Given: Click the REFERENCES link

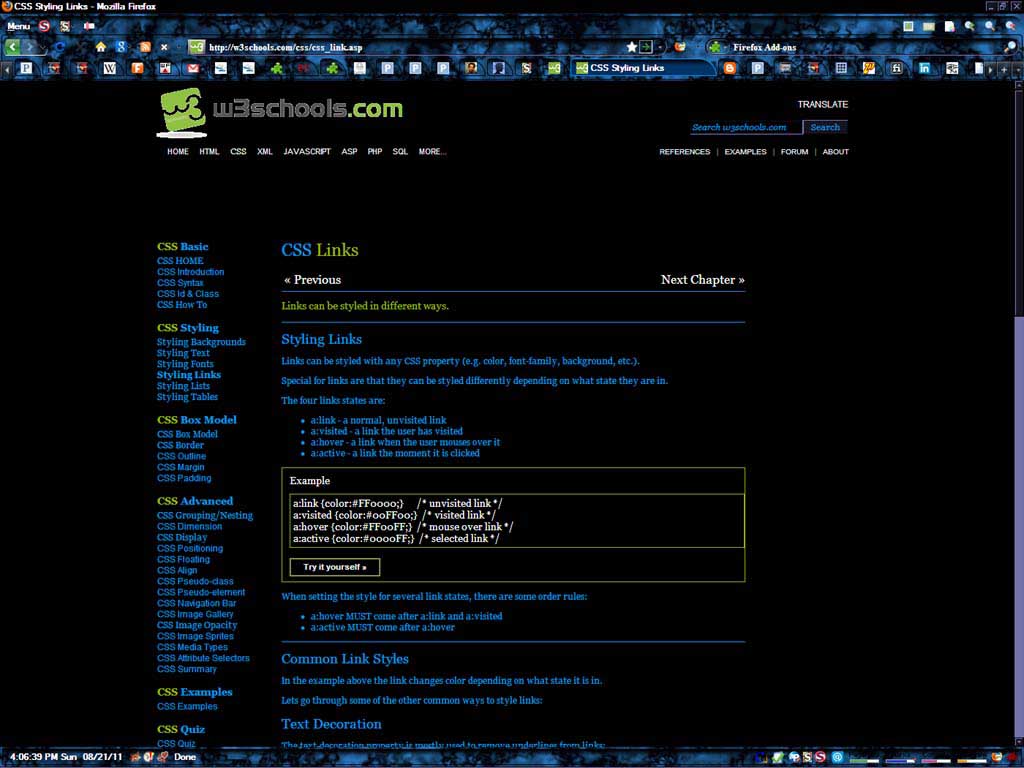Looking at the screenshot, I should [x=684, y=152].
